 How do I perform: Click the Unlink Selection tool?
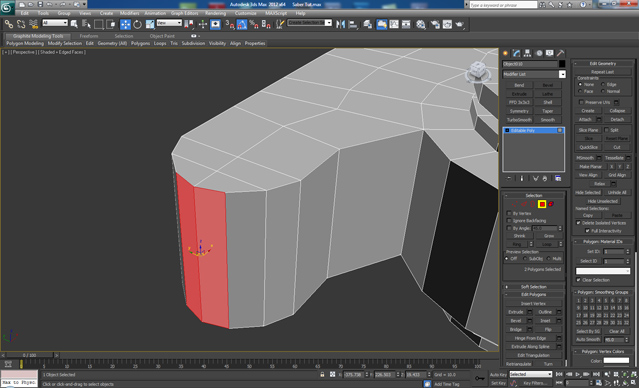click(21, 24)
